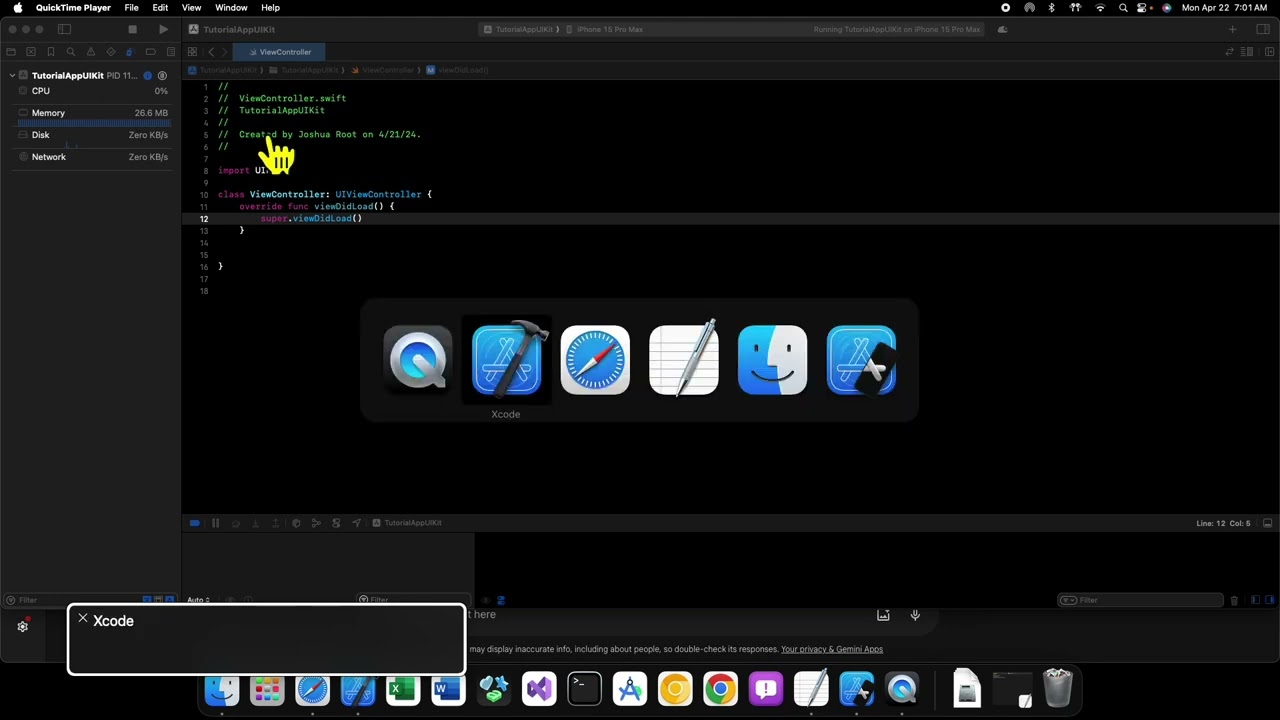Screen dimensions: 1280x720
Task: Stop the running app in Xcode toolbar
Action: click(x=132, y=29)
